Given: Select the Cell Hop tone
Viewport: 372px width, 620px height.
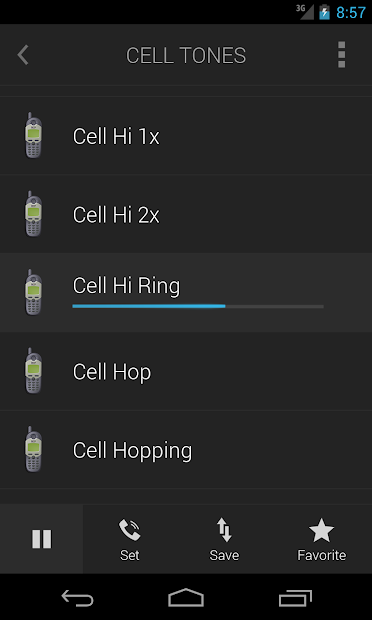Looking at the screenshot, I should (x=186, y=371).
